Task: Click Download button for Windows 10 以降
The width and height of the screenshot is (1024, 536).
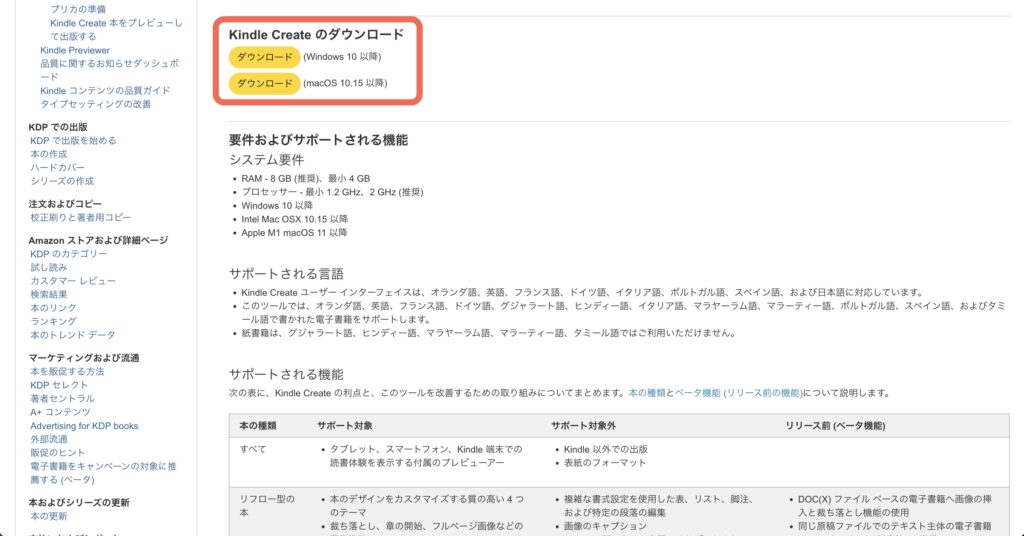Action: (264, 57)
